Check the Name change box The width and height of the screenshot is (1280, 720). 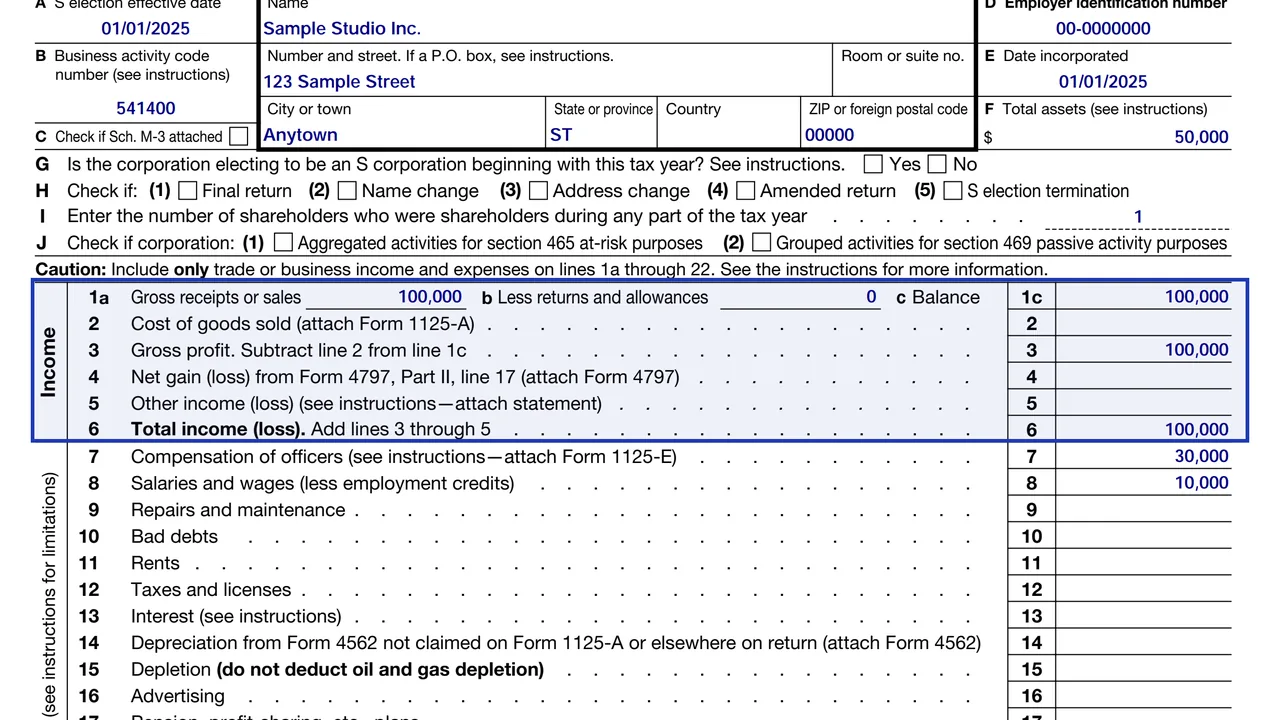pyautogui.click(x=347, y=190)
